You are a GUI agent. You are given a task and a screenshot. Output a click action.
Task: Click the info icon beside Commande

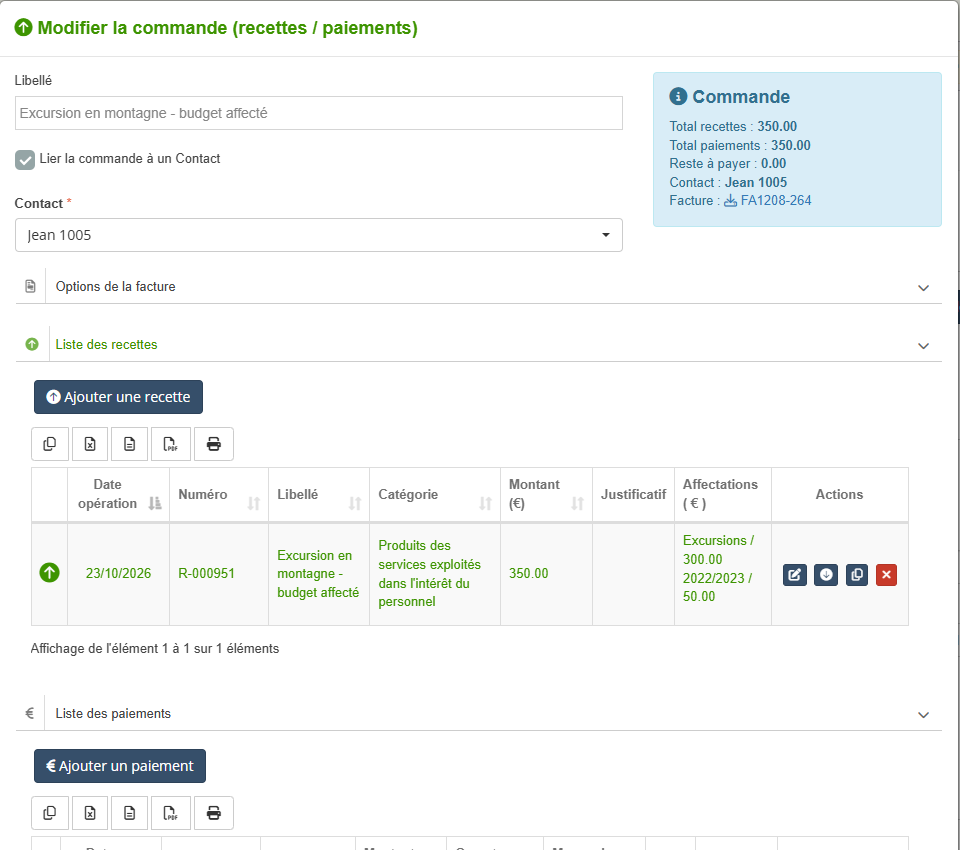678,96
